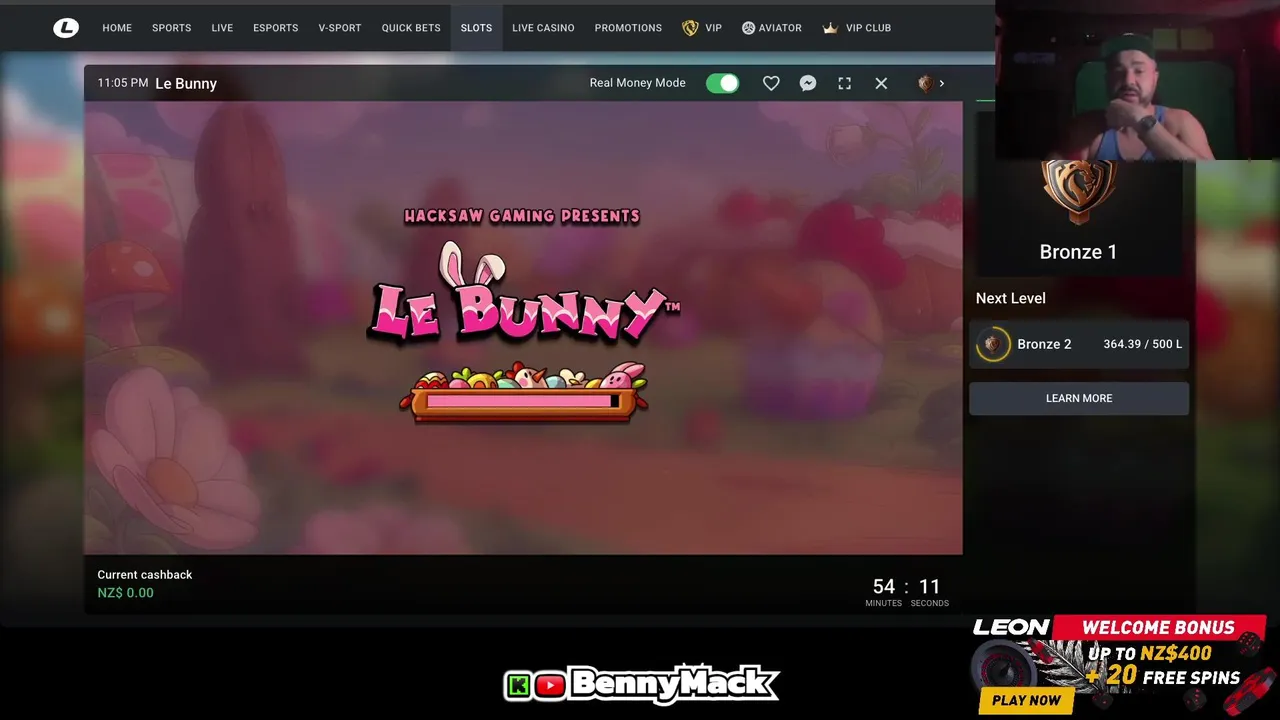The image size is (1280, 720).
Task: Enter fullscreen for the game
Action: point(845,83)
